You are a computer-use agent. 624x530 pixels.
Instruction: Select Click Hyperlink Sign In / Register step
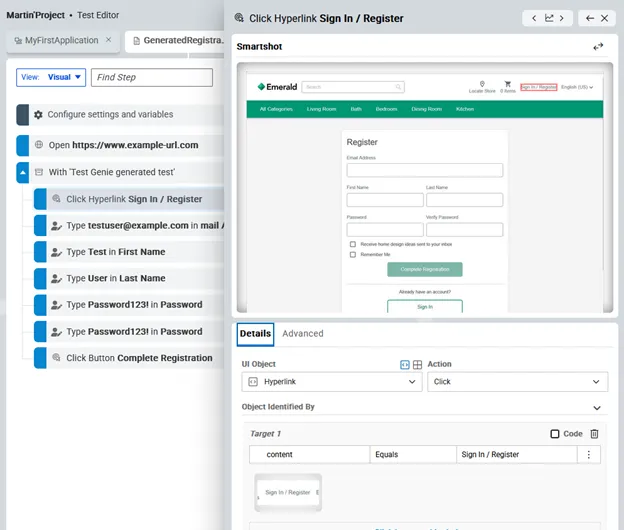pyautogui.click(x=129, y=199)
